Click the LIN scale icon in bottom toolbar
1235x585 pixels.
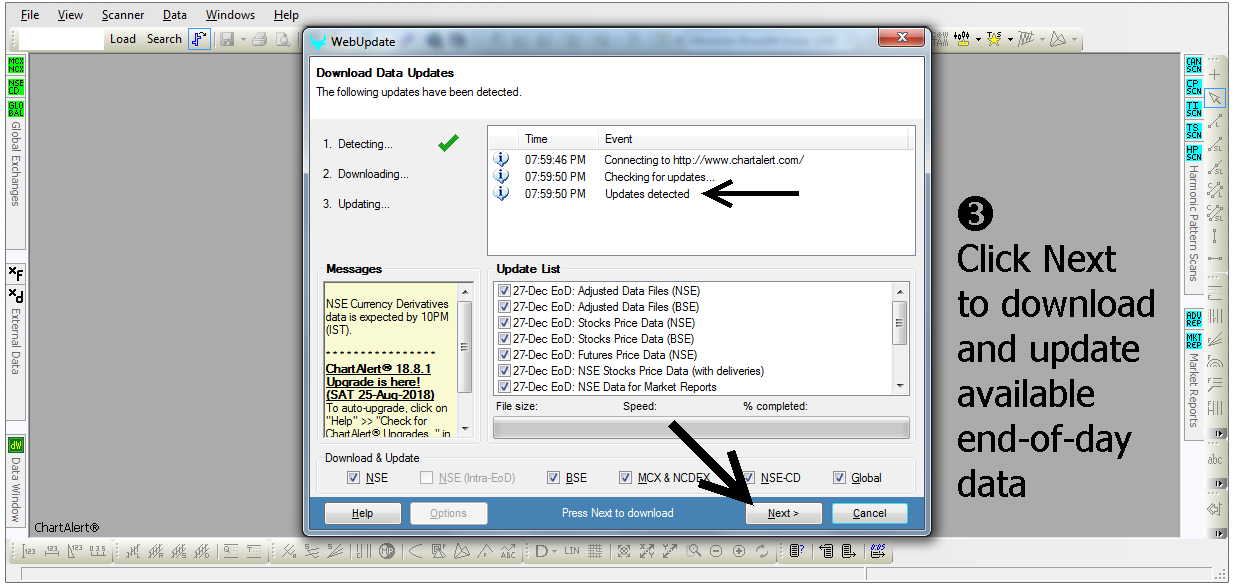(x=572, y=552)
